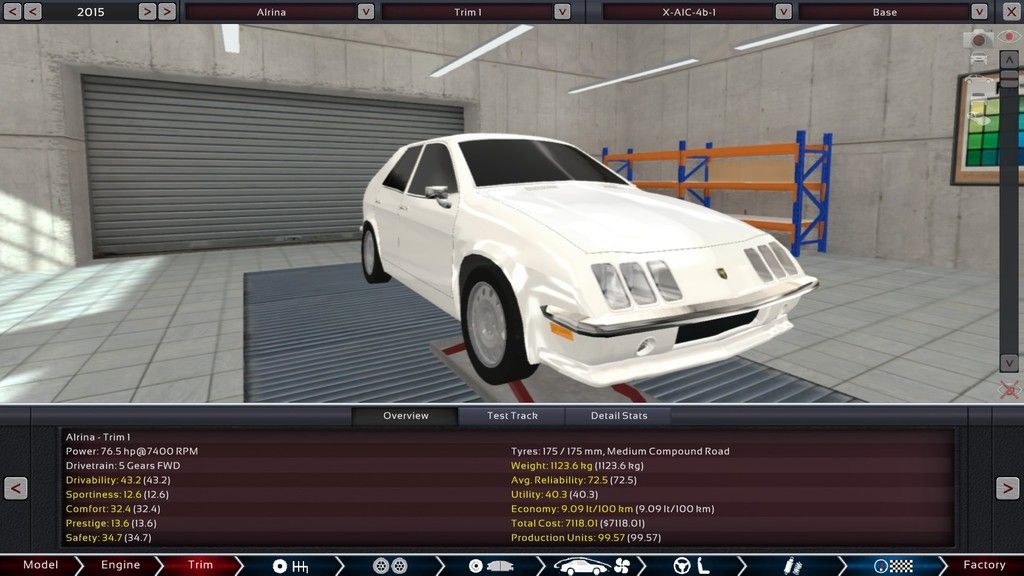Select the 'Prestige: 13.6' stat

click(111, 523)
